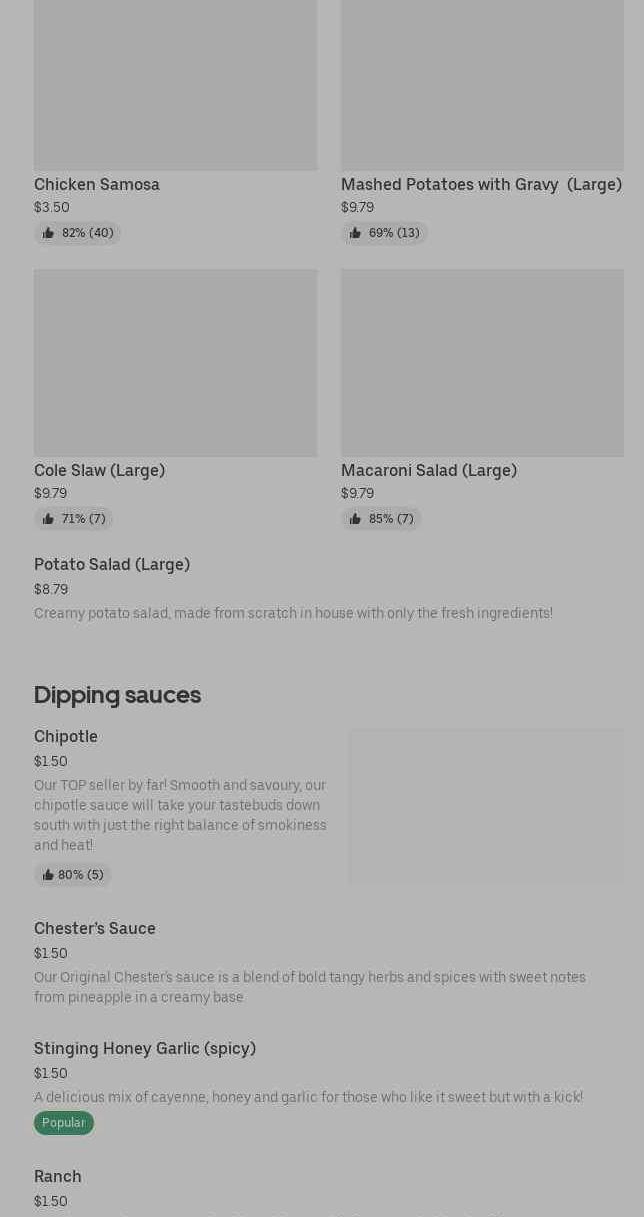Select the Cole Slaw (Large) photo
The image size is (644, 1217).
tap(175, 362)
